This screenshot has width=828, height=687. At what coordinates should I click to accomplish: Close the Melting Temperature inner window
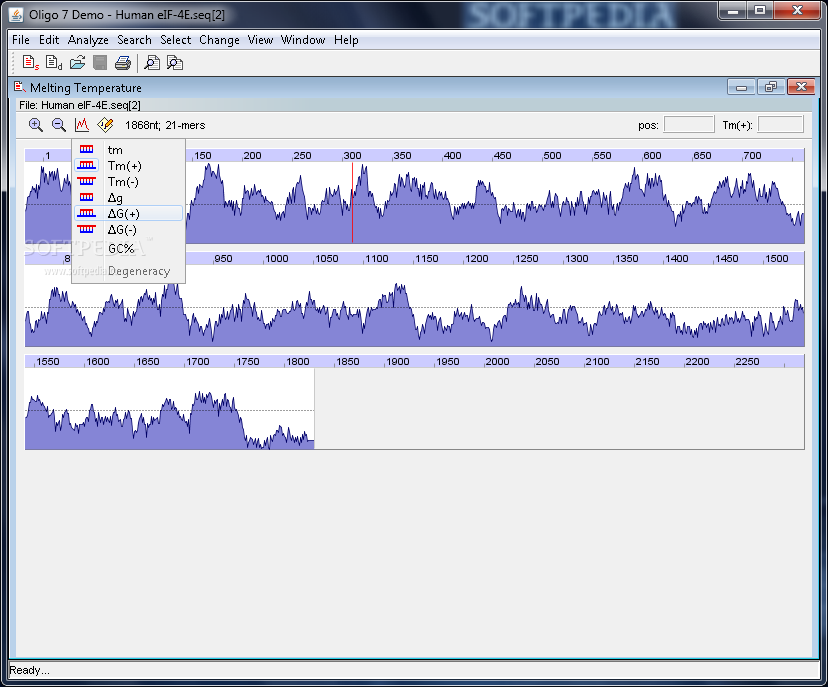[x=801, y=87]
